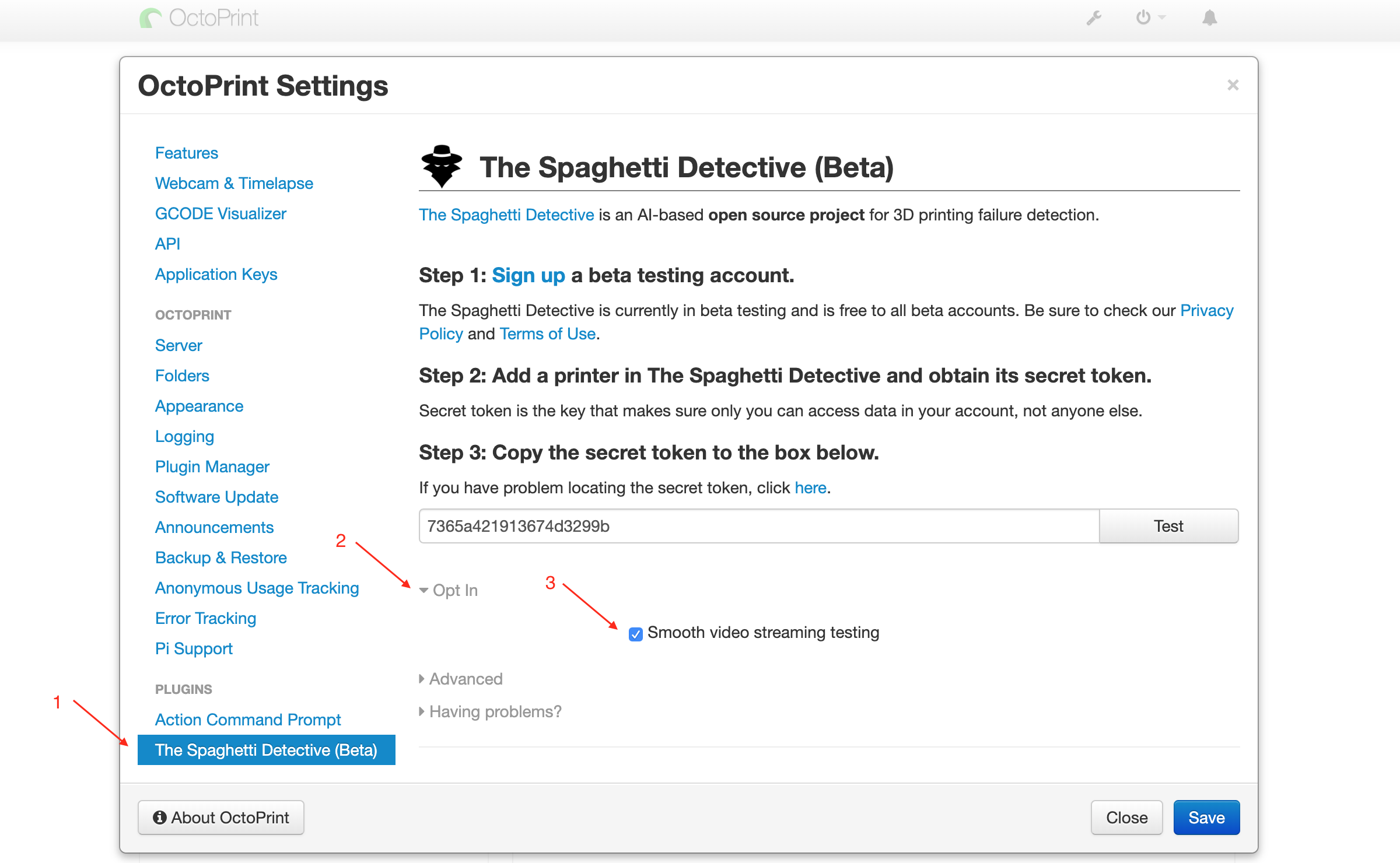Select The Spaghetti Detective (Beta) tab
This screenshot has height=863, width=1400.
pos(267,750)
